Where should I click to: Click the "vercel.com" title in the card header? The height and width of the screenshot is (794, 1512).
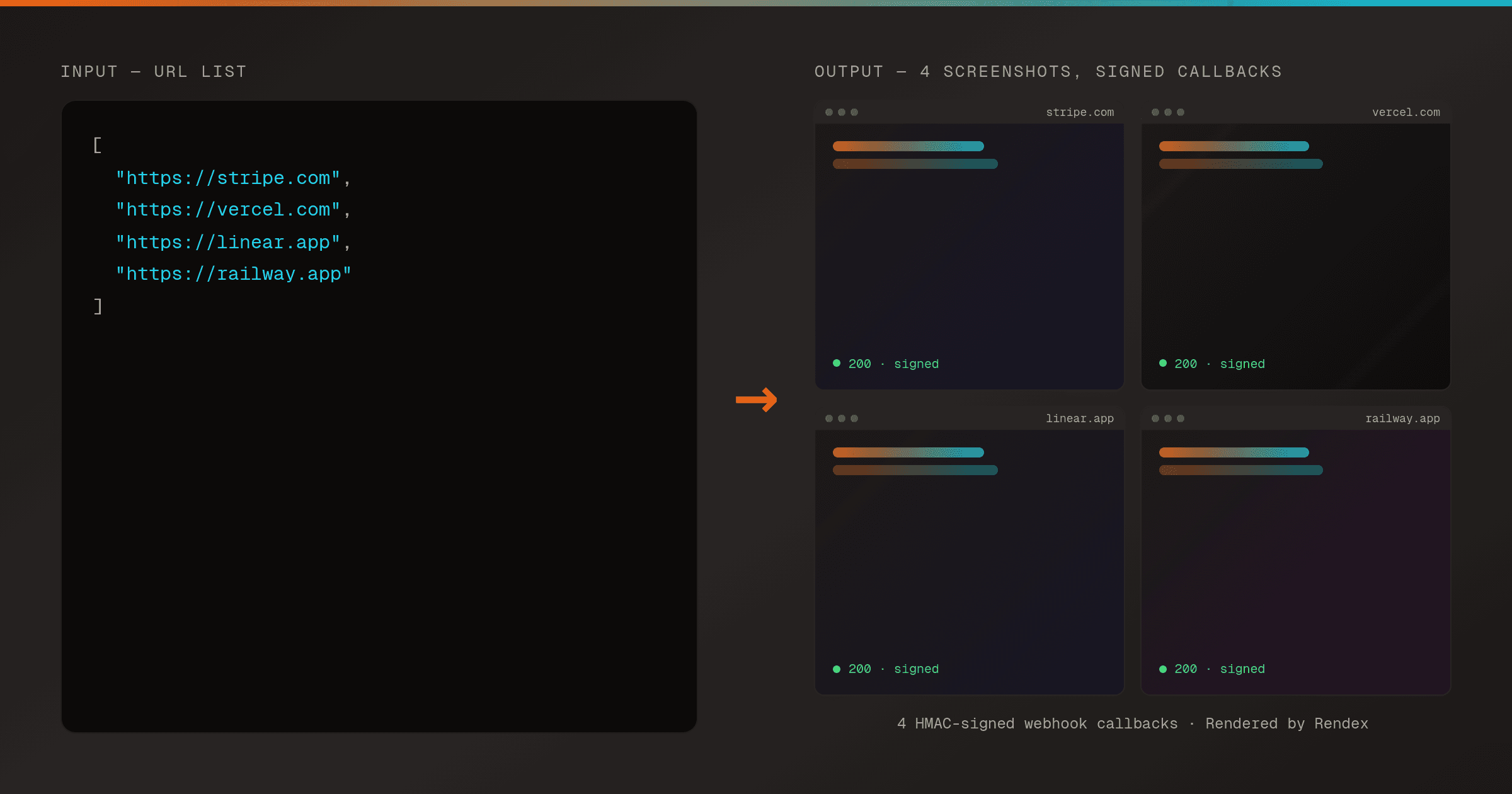[x=1406, y=112]
